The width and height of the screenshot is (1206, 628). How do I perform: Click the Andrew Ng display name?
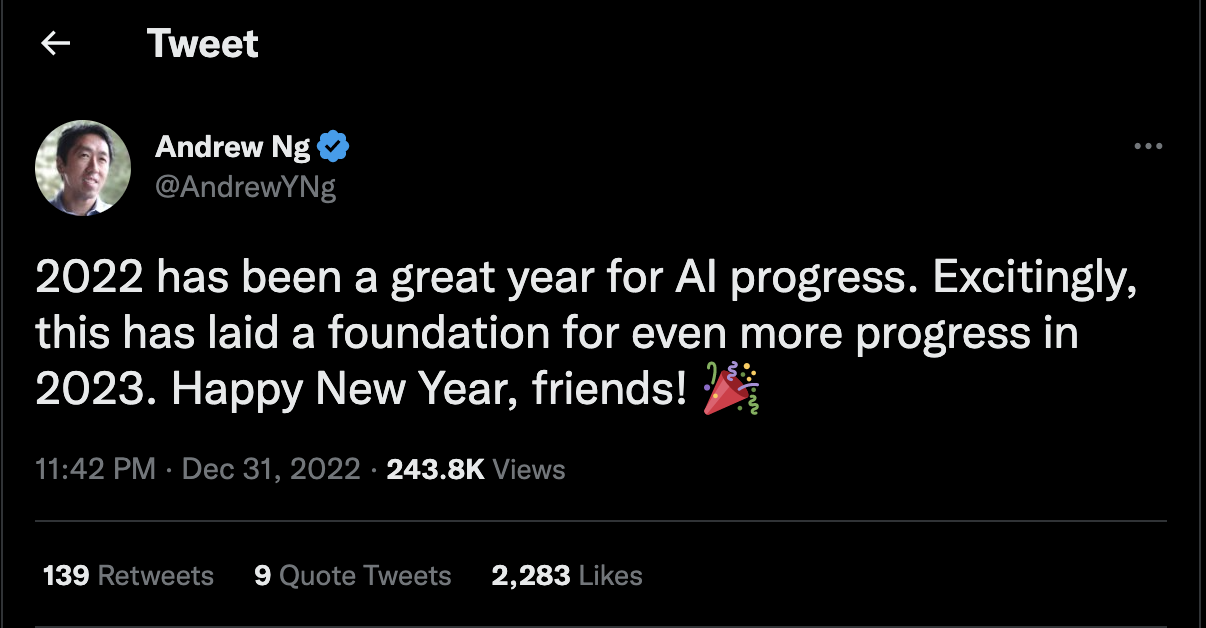[233, 148]
